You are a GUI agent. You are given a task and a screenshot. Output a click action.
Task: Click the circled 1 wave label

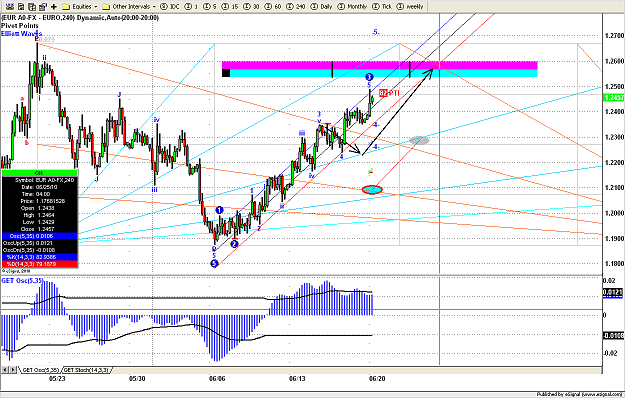tap(219, 210)
